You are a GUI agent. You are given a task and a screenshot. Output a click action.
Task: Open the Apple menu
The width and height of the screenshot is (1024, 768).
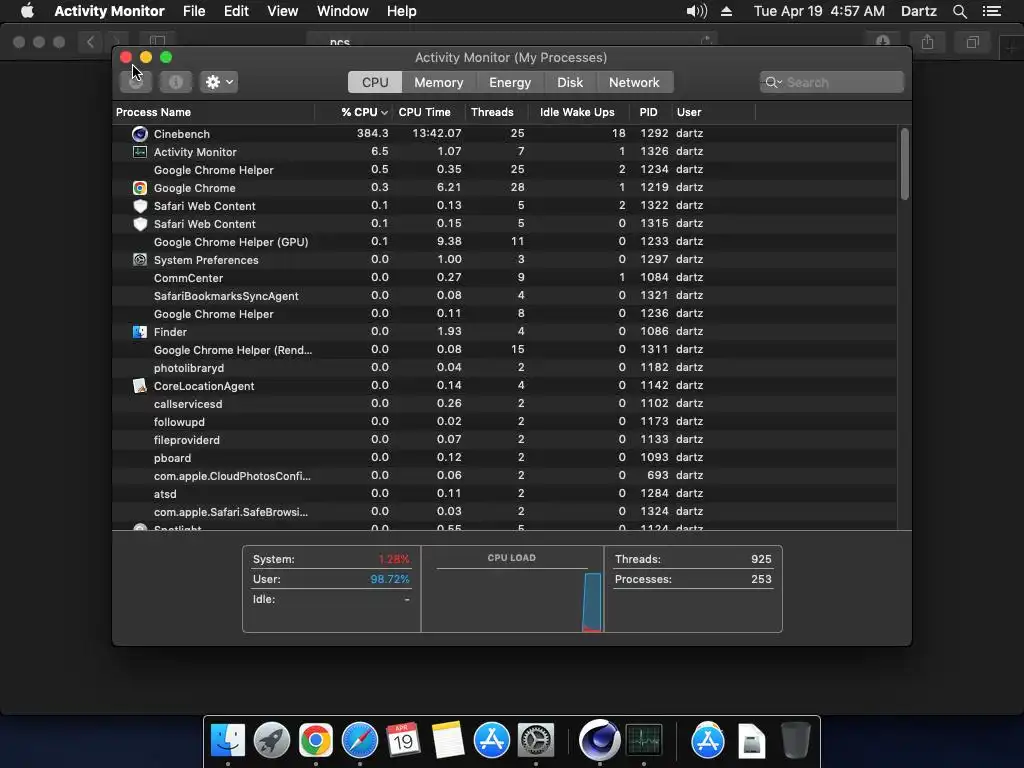point(27,11)
